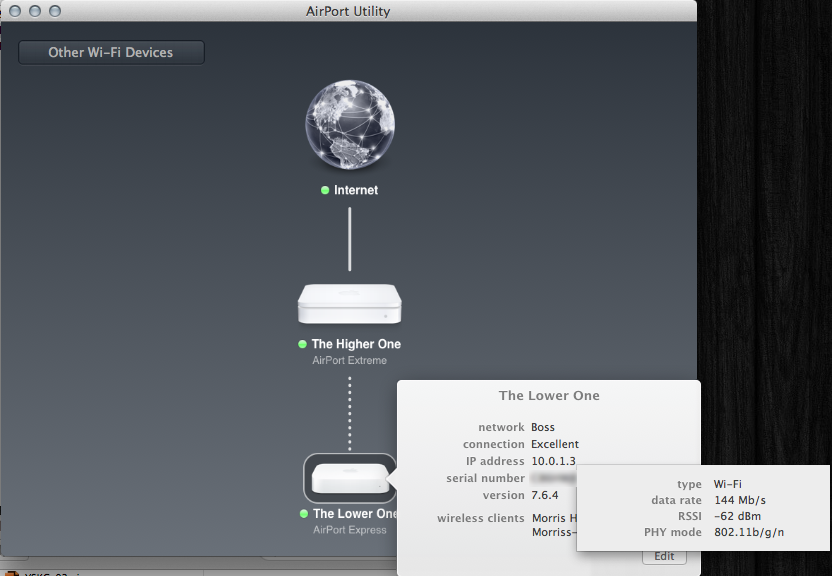
Task: Click the "AirPort Extreme" label
Action: [350, 361]
